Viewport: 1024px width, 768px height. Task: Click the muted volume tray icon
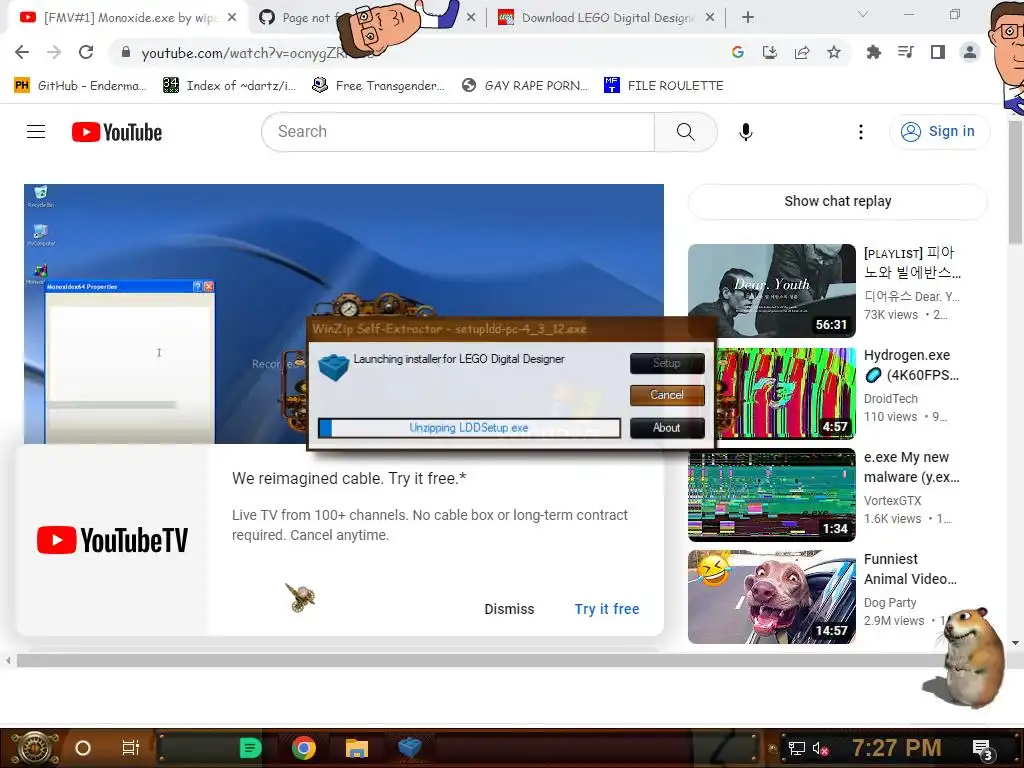tap(820, 748)
